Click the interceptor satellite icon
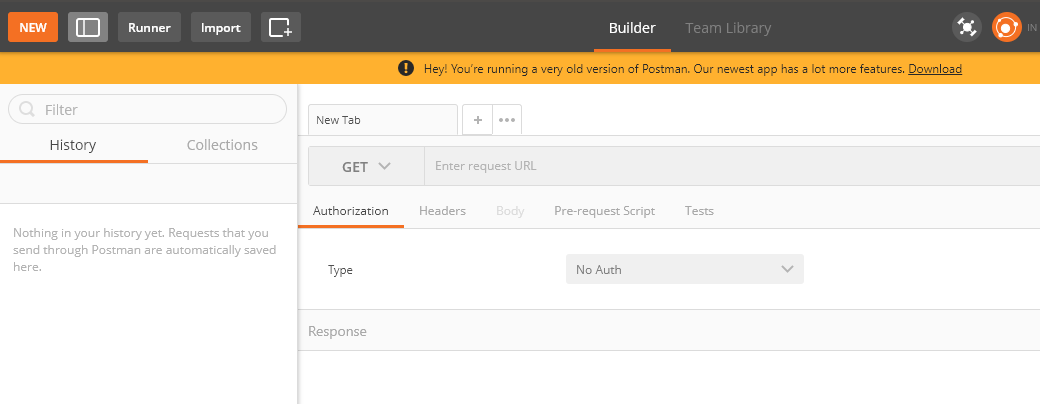 tap(967, 28)
